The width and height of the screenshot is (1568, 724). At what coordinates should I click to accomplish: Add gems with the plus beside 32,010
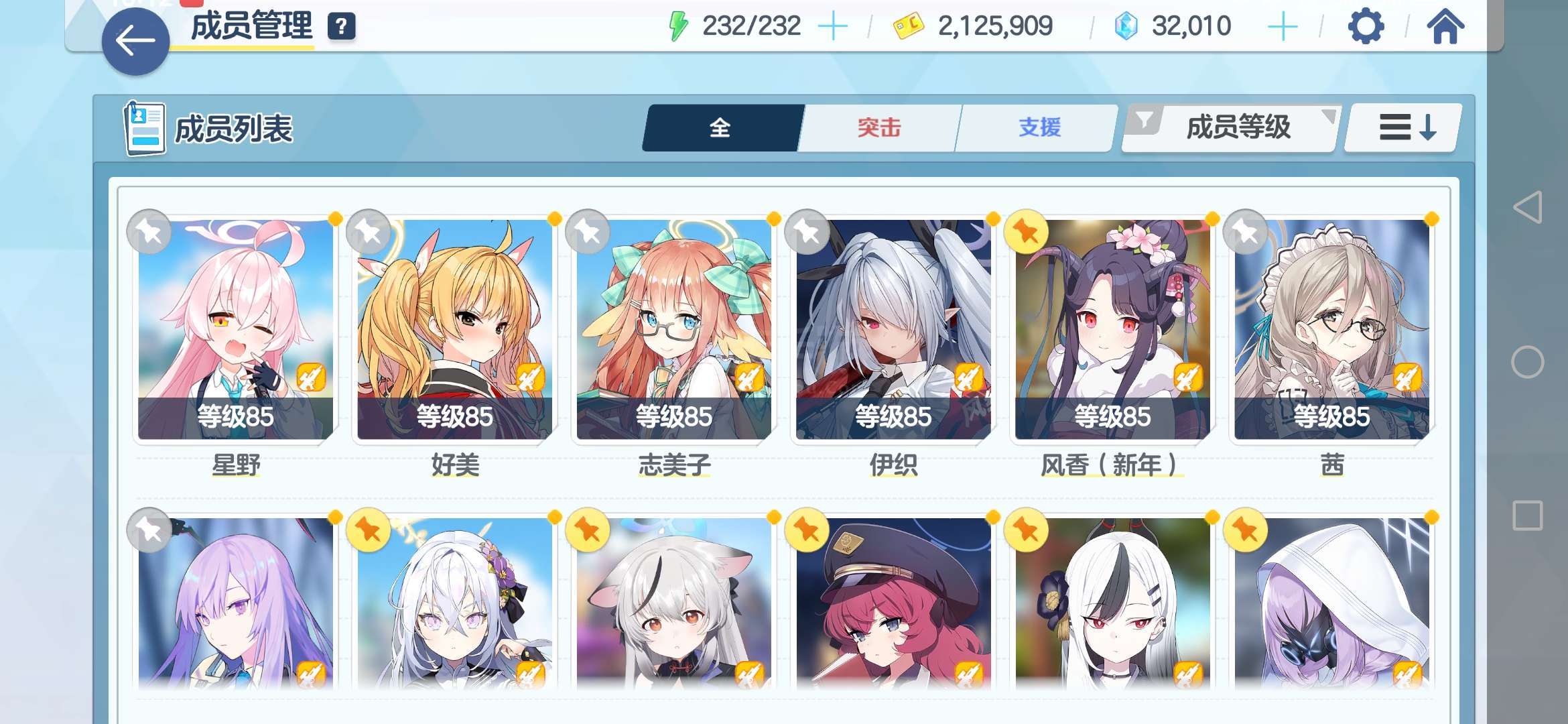pyautogui.click(x=1283, y=27)
